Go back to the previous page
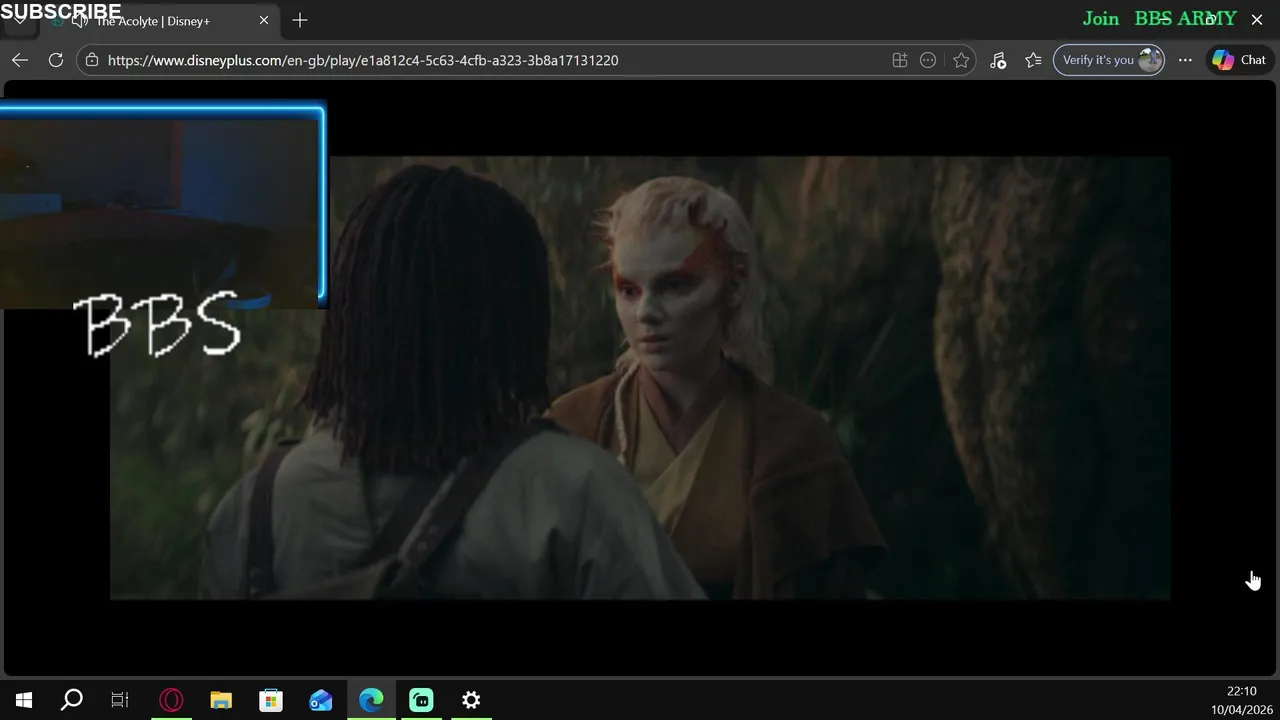The image size is (1280, 720). pos(20,60)
